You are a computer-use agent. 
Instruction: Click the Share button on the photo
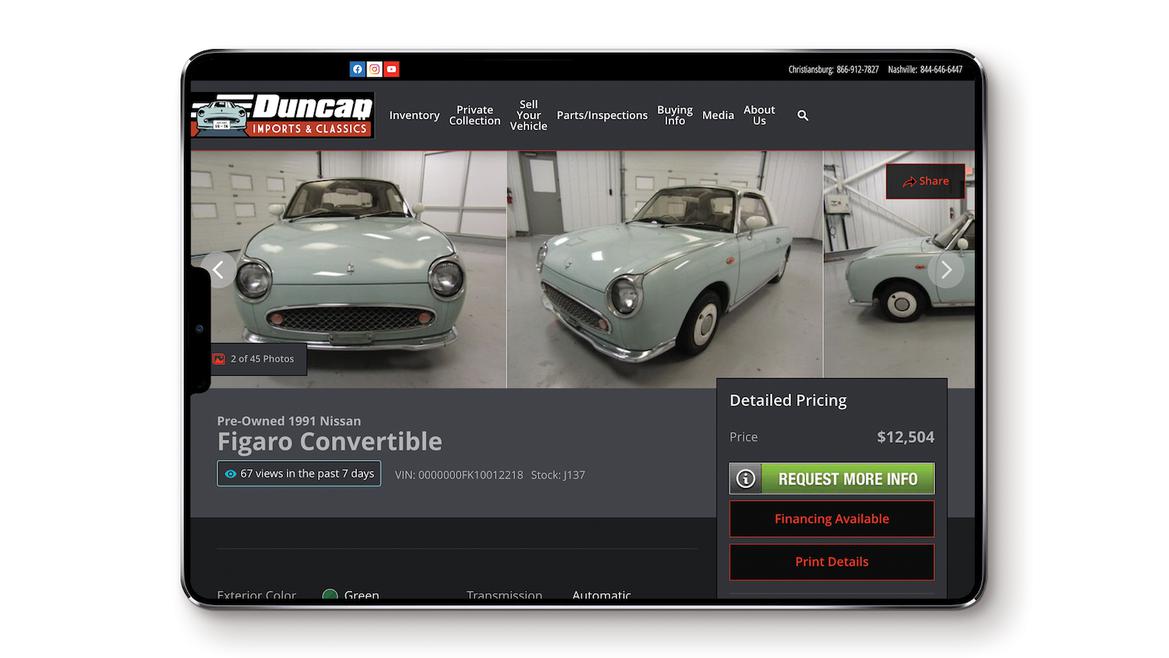tap(925, 181)
